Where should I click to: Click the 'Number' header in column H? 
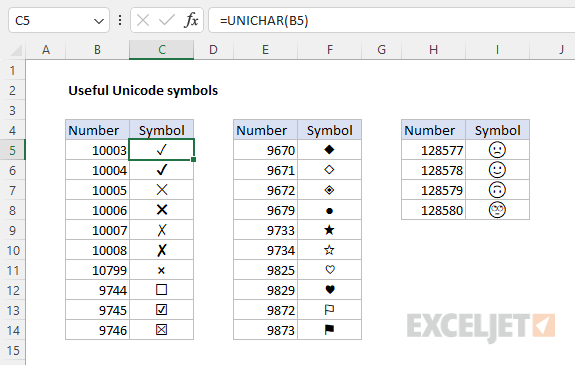(x=433, y=130)
